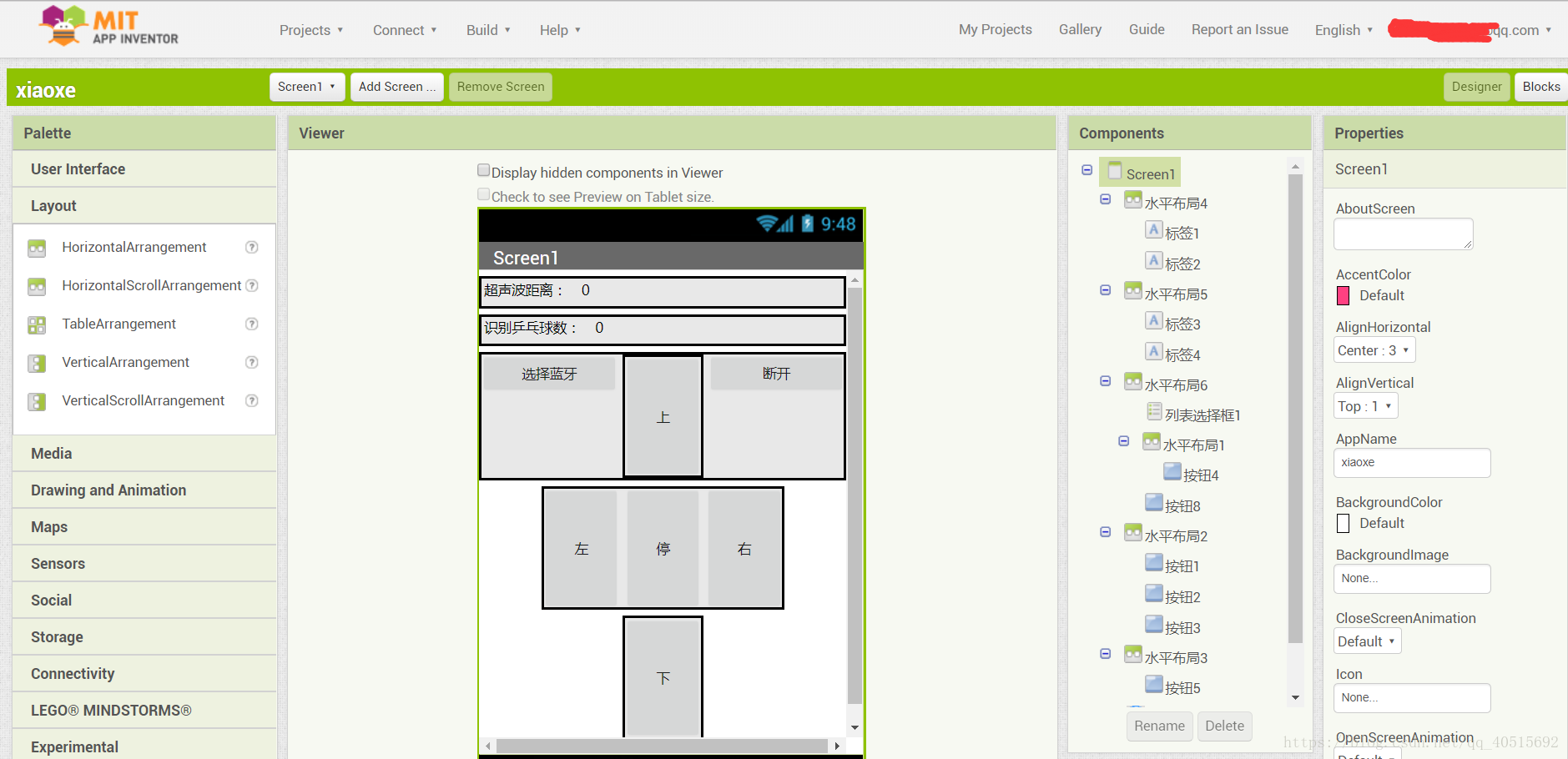Collapse the 水平布局1 tree node

point(1123,441)
